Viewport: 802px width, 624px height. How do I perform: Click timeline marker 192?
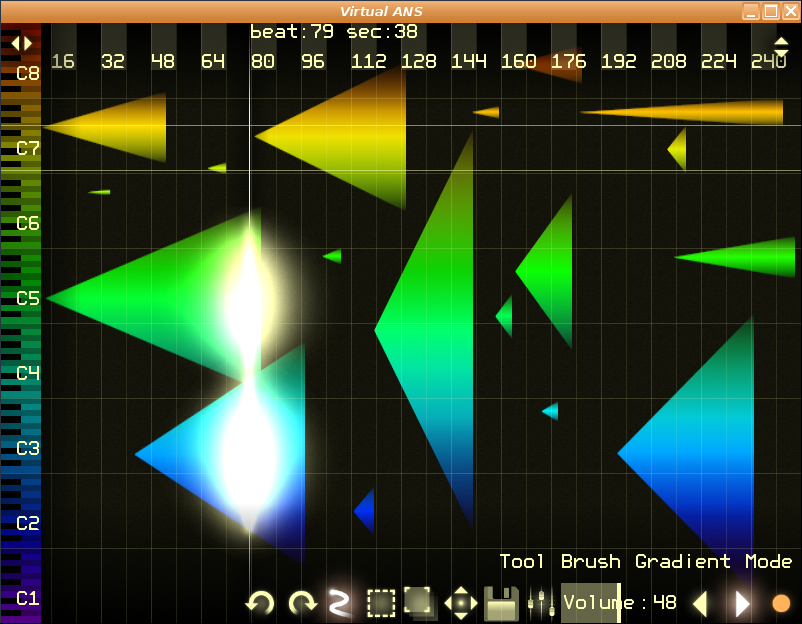[618, 61]
